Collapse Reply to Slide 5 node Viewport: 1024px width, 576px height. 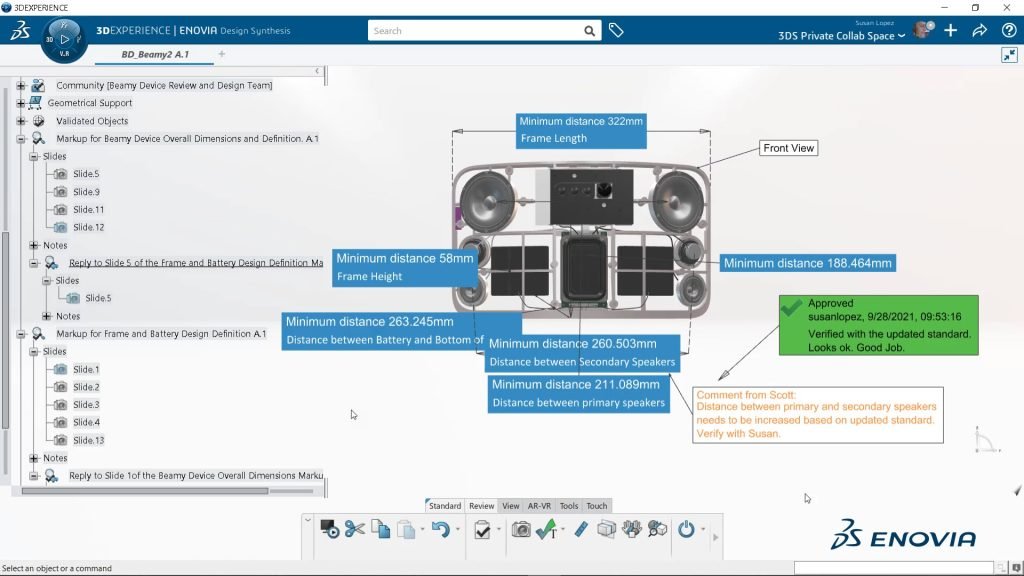(34, 263)
